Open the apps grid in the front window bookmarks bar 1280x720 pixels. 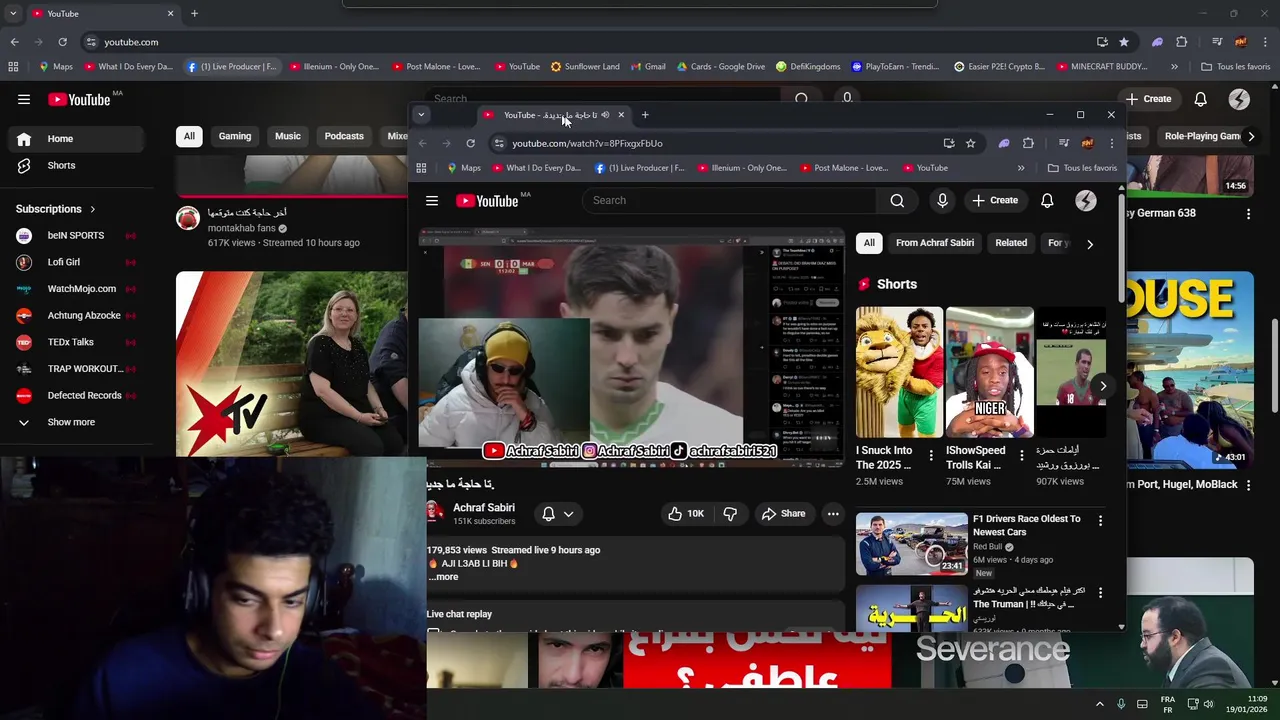click(421, 168)
